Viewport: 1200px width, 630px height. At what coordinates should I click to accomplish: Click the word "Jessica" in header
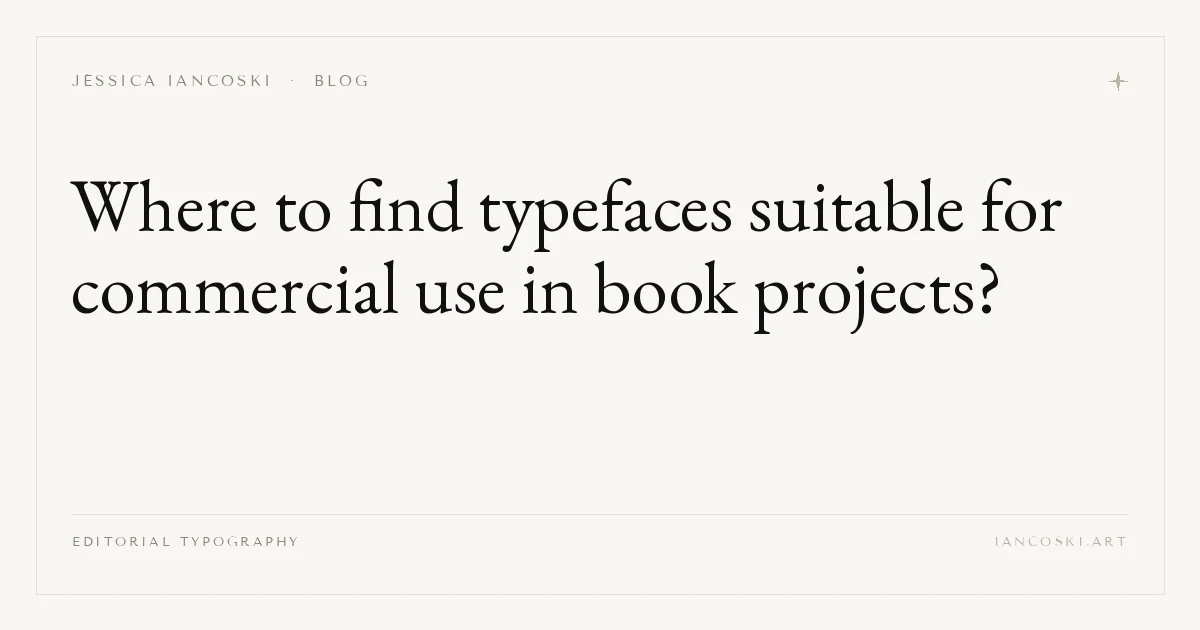[x=114, y=81]
